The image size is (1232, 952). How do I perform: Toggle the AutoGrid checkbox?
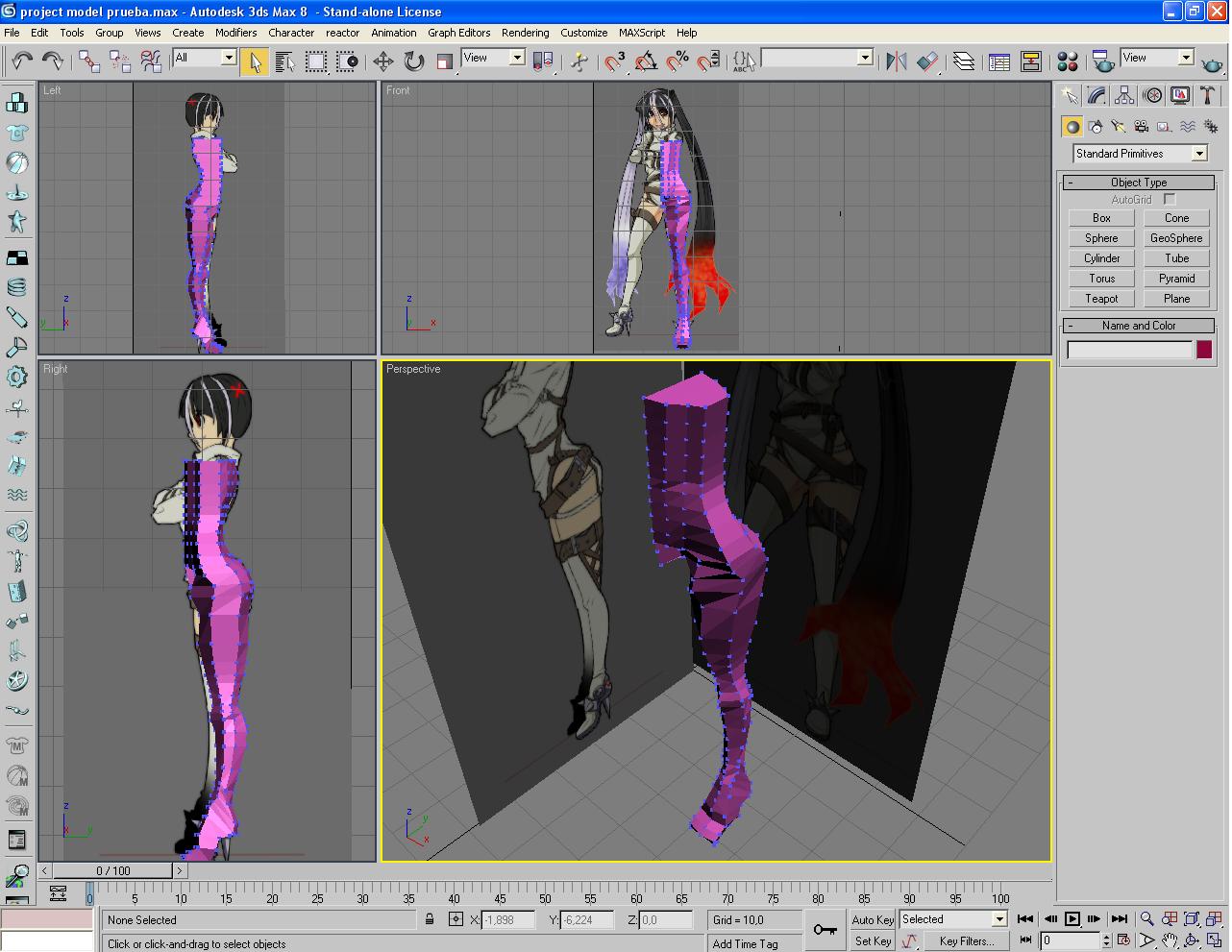(x=1170, y=199)
